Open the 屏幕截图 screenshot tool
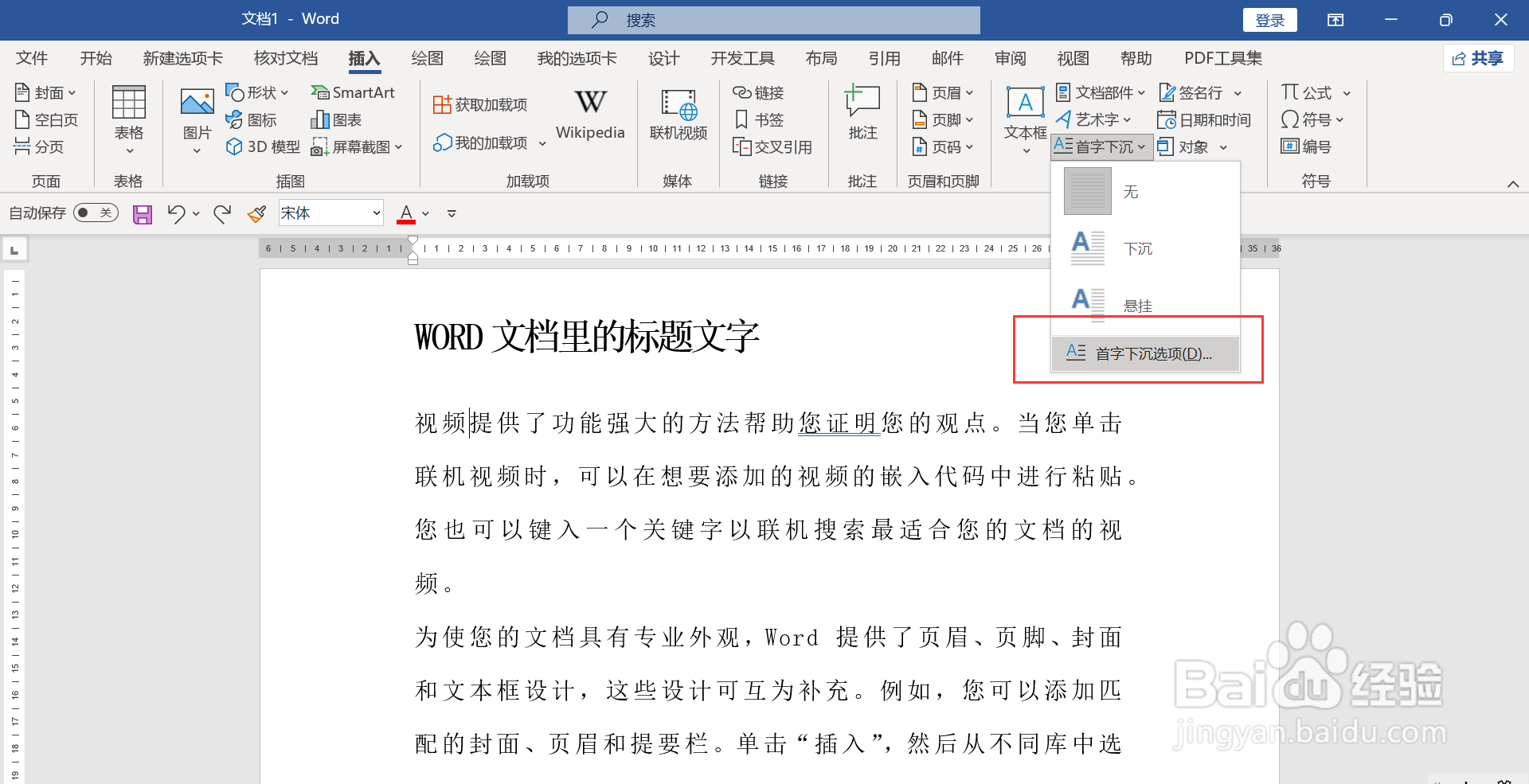Image resolution: width=1529 pixels, height=784 pixels. pyautogui.click(x=357, y=146)
